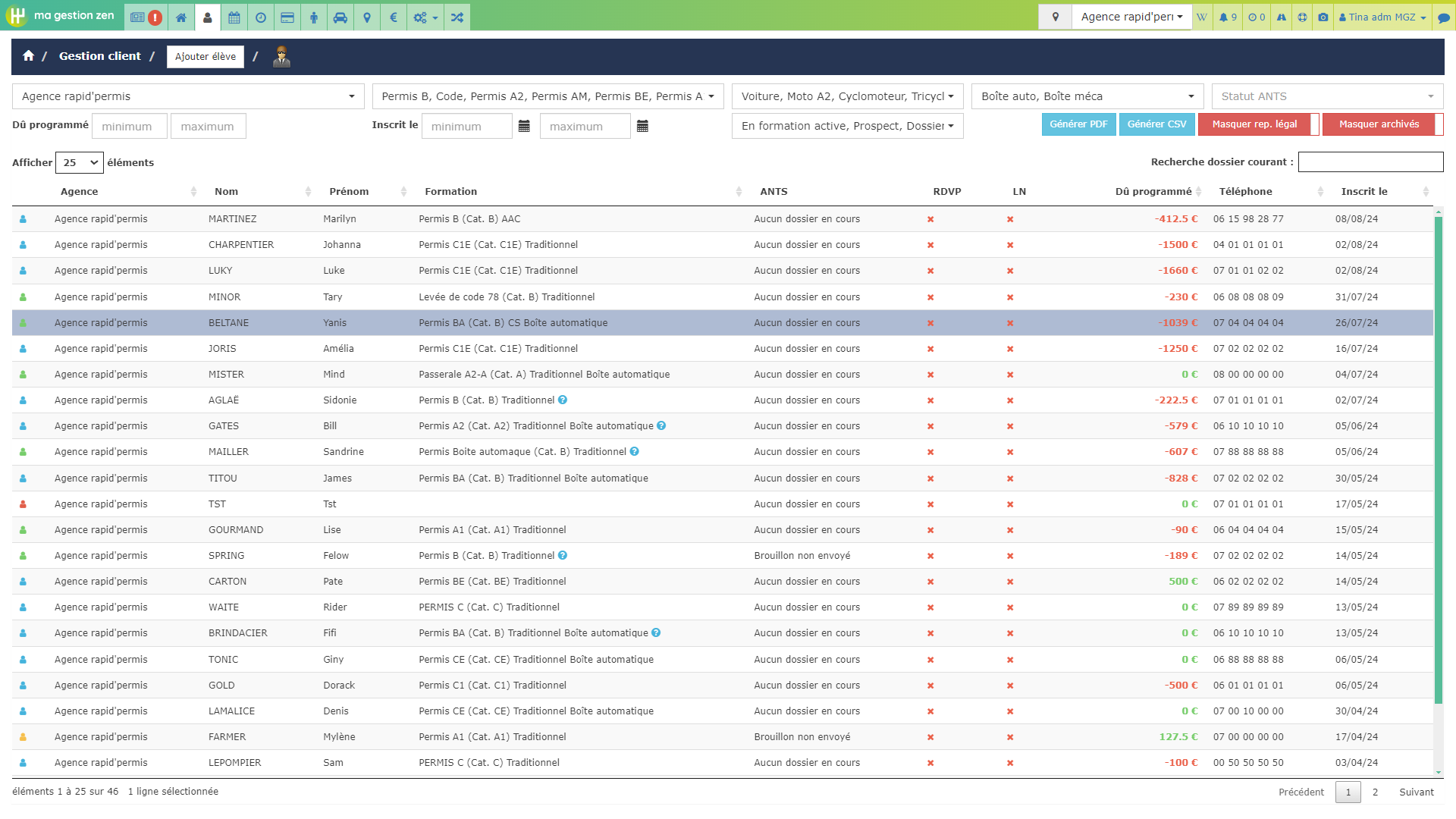This screenshot has width=1456, height=819.
Task: Open the client management person icon
Action: tap(208, 17)
